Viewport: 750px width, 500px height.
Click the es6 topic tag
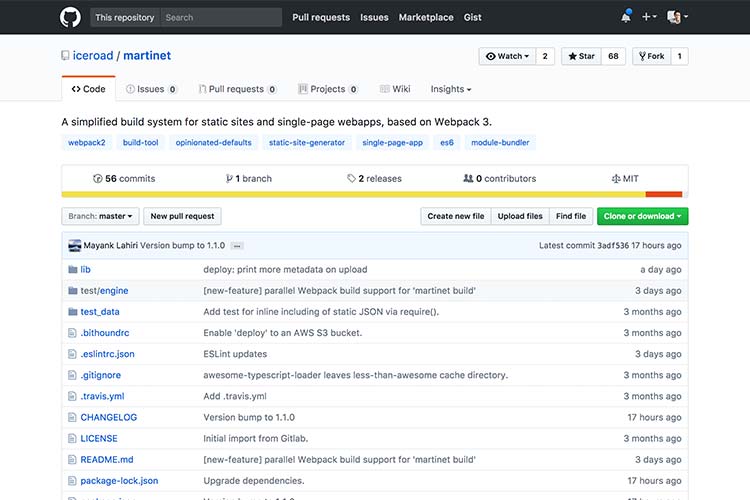click(x=447, y=143)
